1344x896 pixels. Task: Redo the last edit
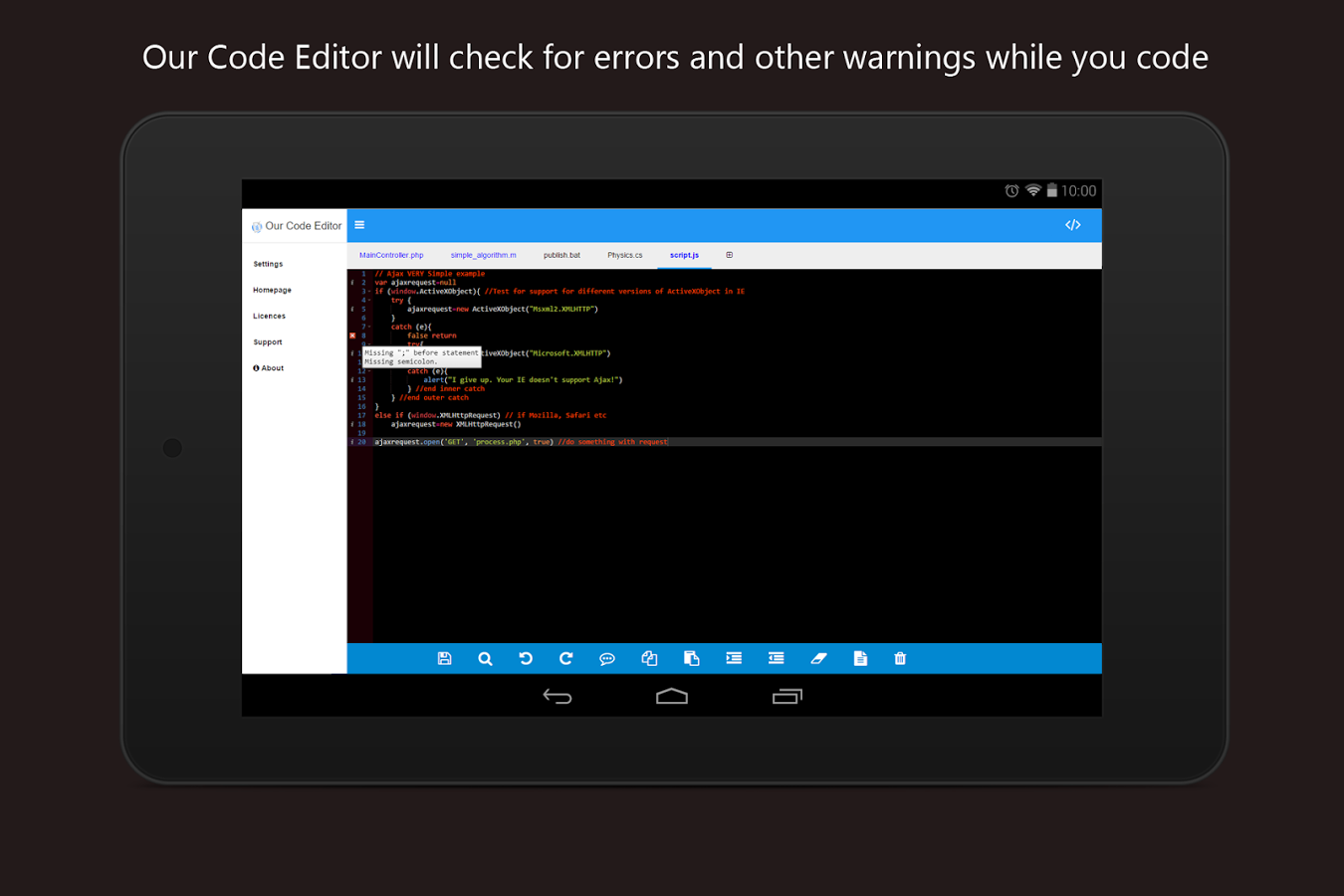(x=565, y=658)
